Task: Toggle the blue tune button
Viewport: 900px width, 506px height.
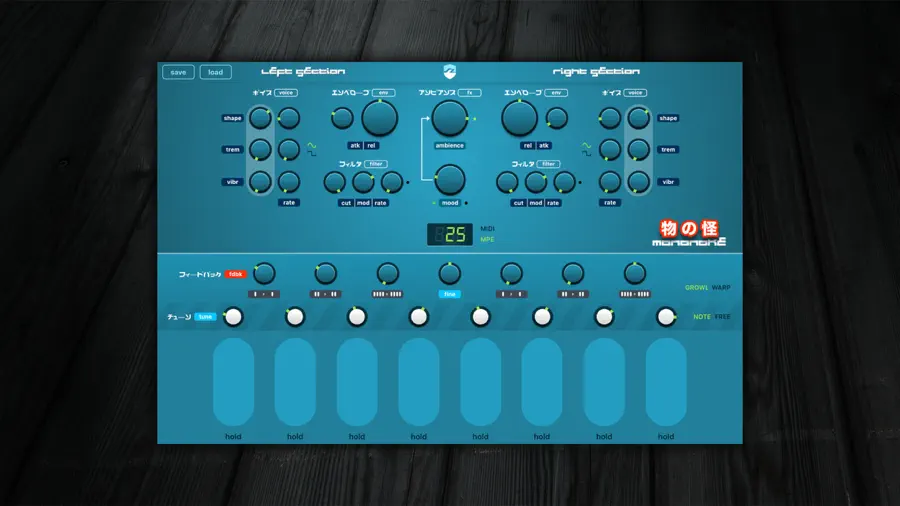Action: tap(205, 317)
